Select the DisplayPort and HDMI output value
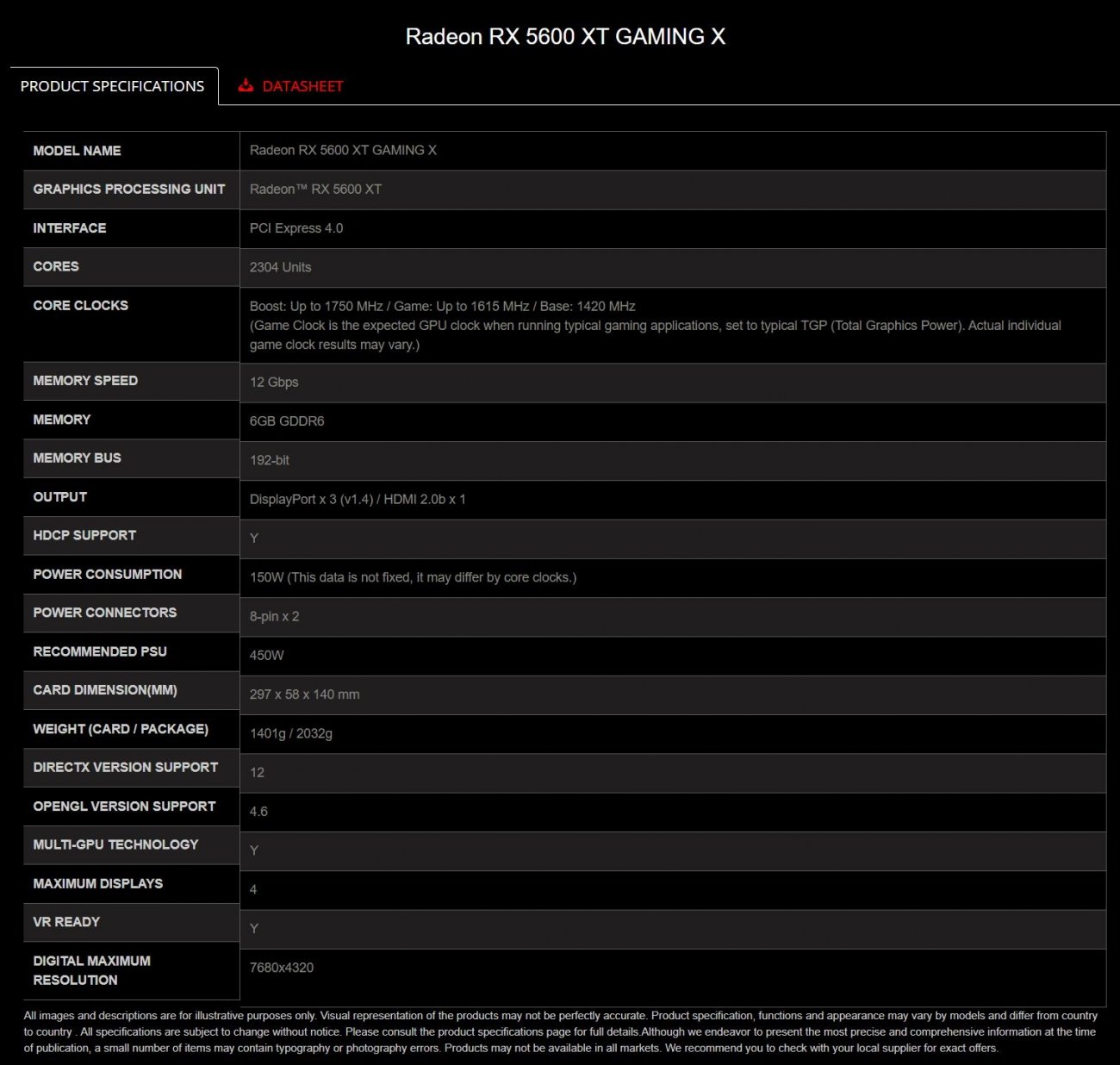The height and width of the screenshot is (1065, 1120). pyautogui.click(x=358, y=499)
